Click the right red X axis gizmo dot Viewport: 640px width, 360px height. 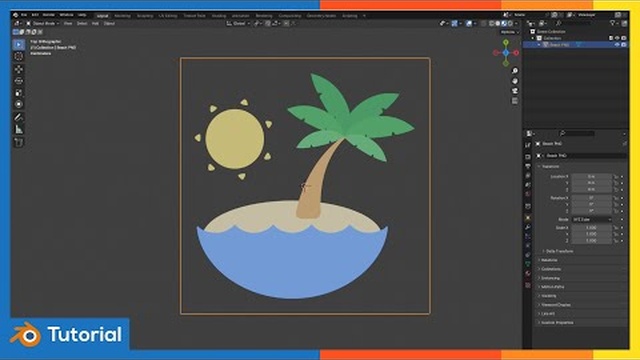pyautogui.click(x=516, y=53)
